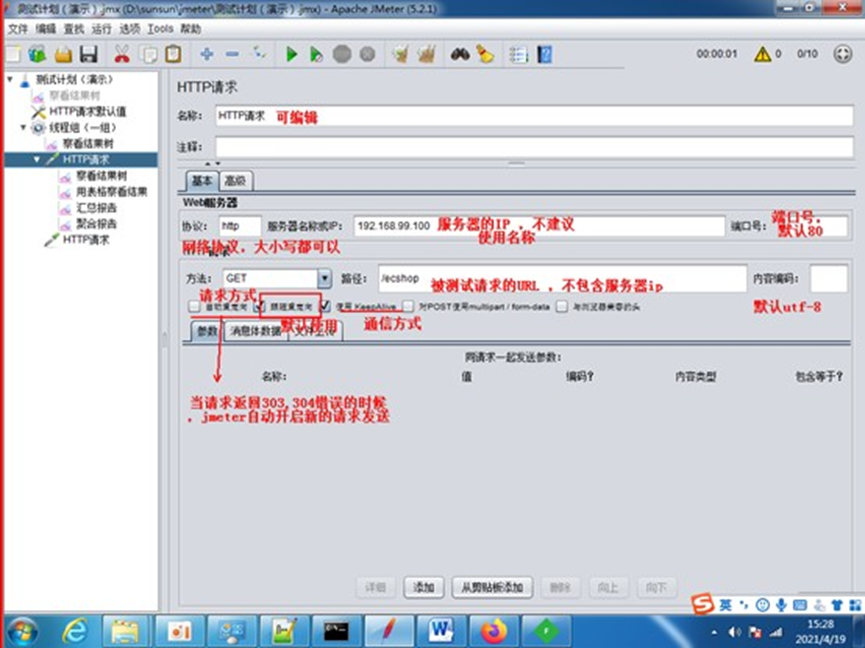
Task: Click the Toggle enable/disable toolbar icon
Action: (259, 53)
